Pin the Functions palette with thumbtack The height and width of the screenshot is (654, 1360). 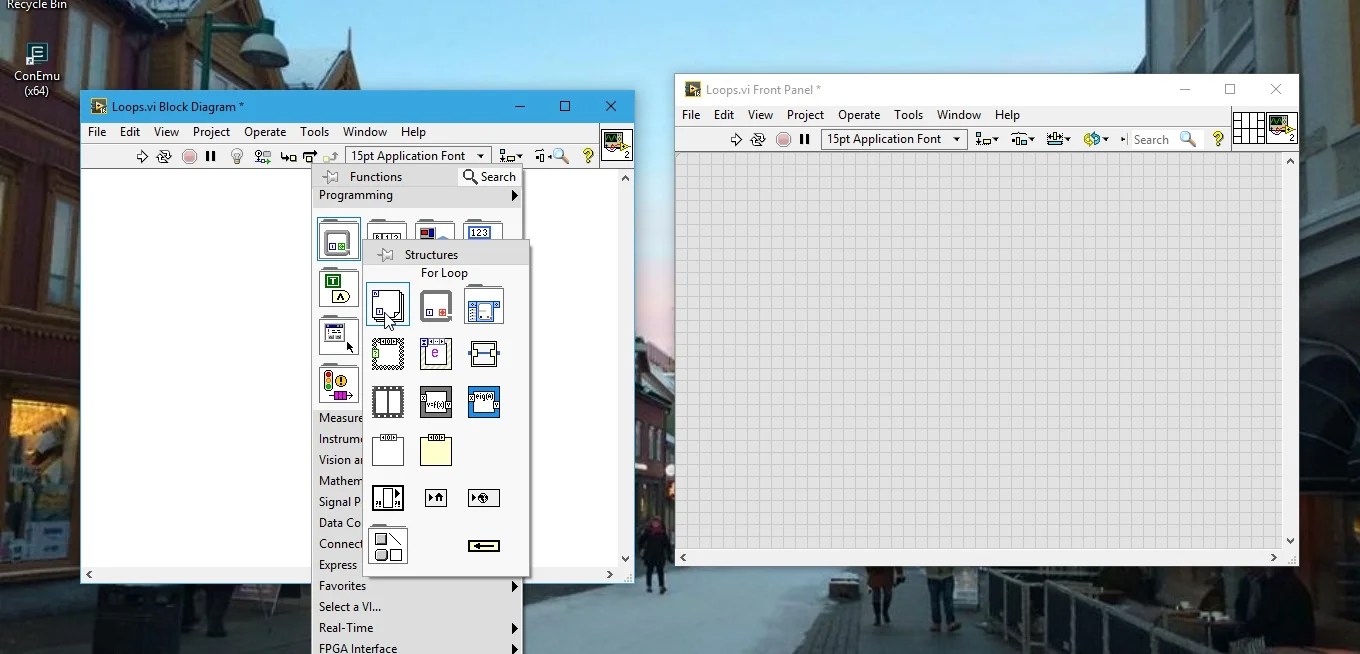click(x=331, y=177)
